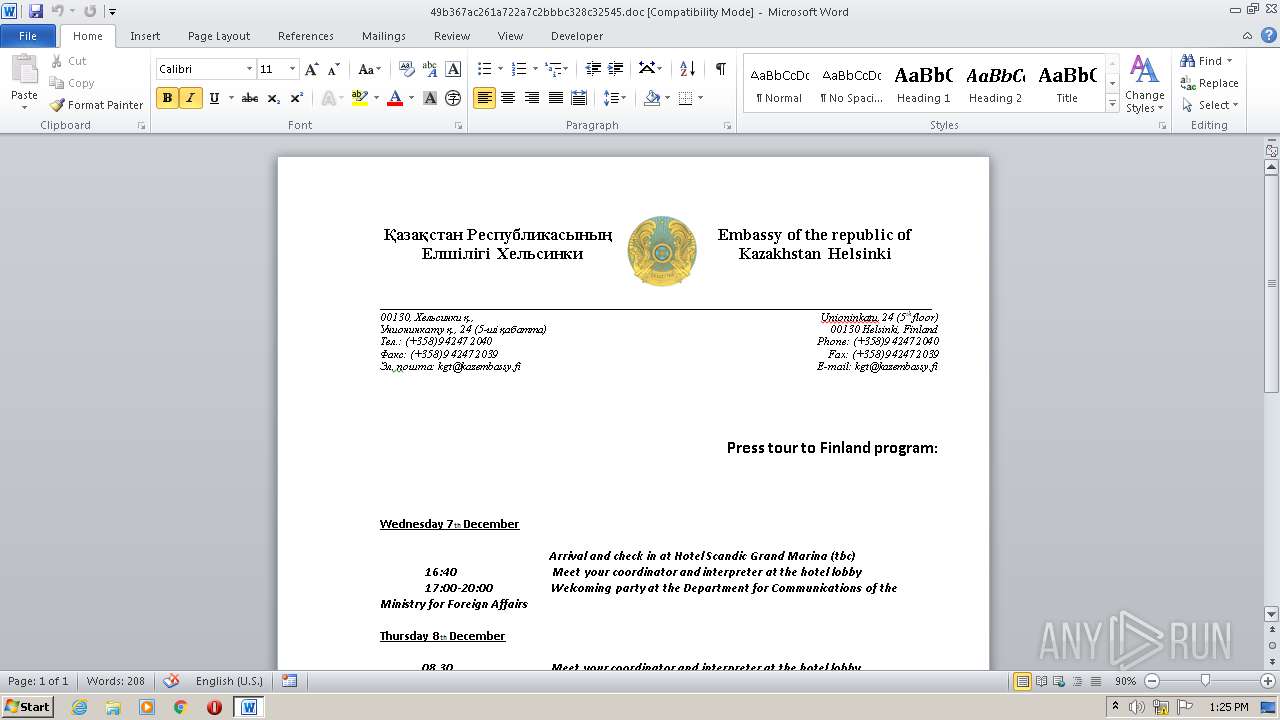Viewport: 1280px width, 720px height.
Task: Open the References tab
Action: [x=306, y=36]
